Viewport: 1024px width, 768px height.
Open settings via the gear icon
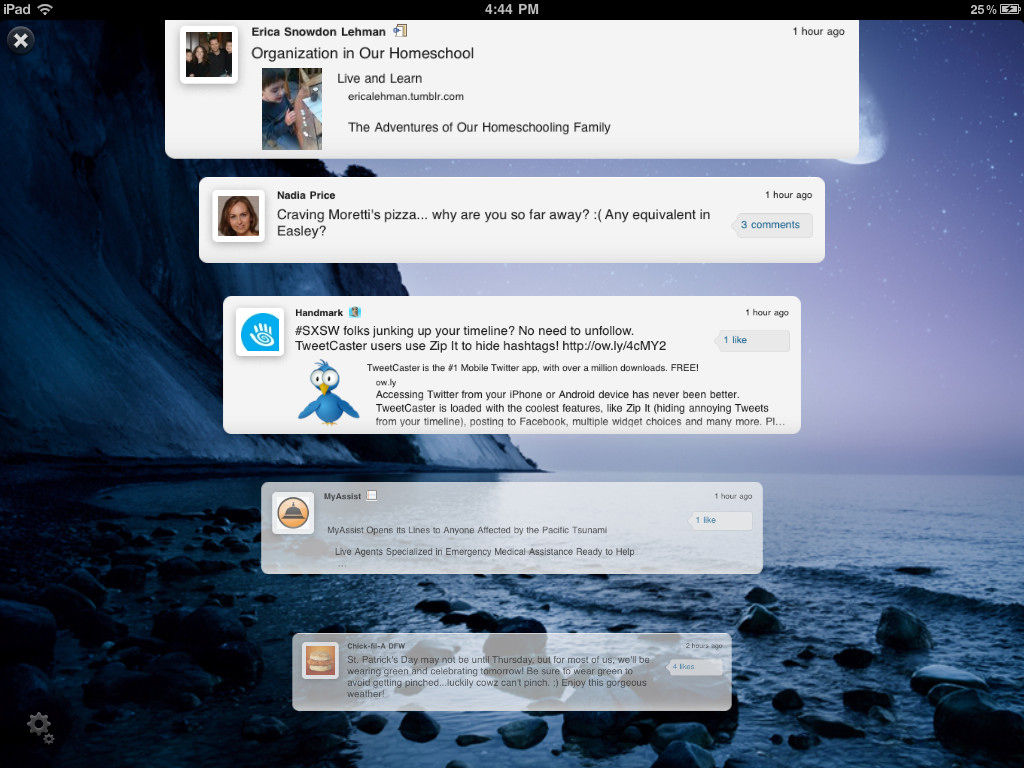click(x=40, y=726)
